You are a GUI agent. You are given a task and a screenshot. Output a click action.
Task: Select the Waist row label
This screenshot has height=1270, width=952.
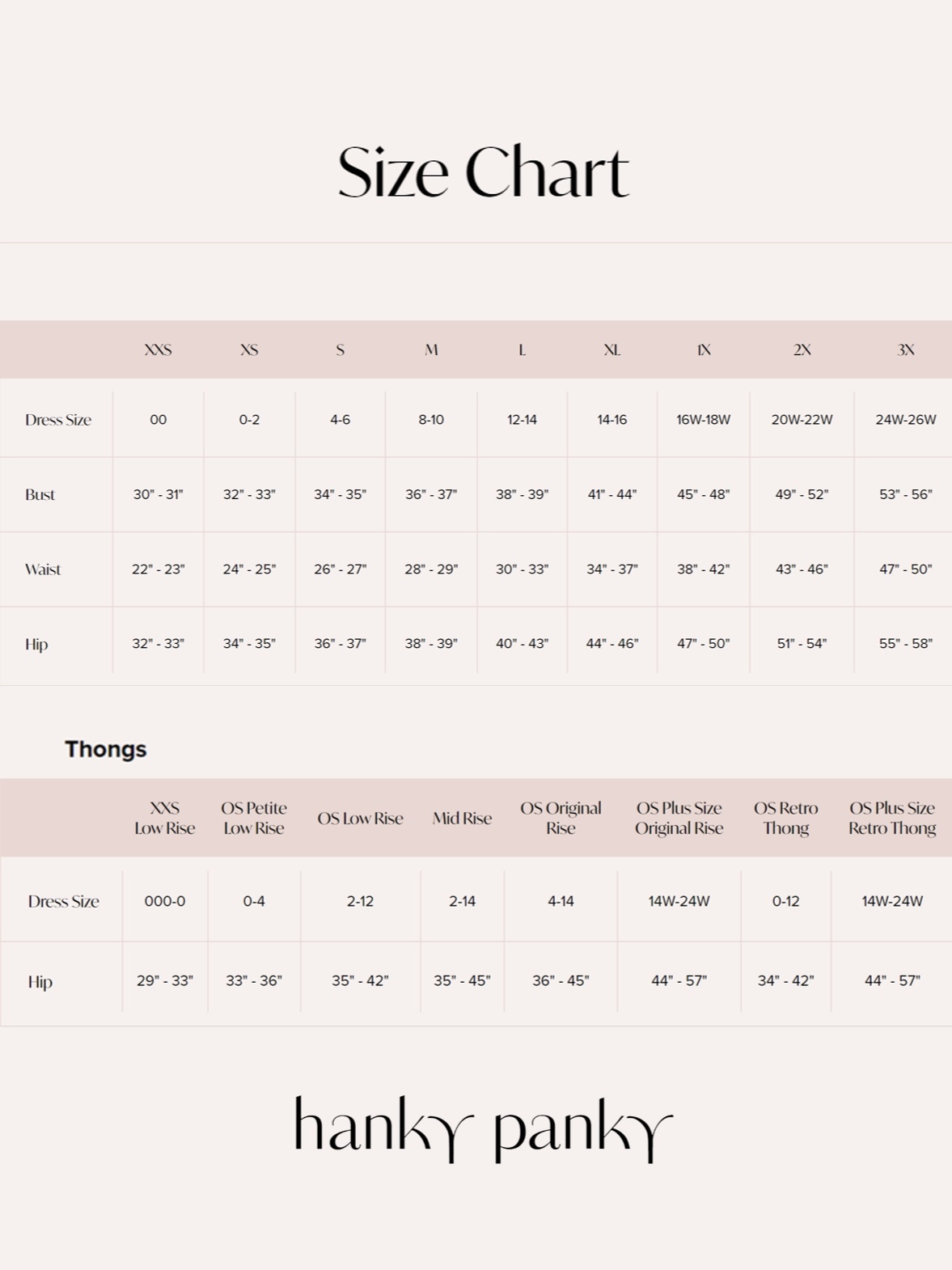click(x=43, y=569)
